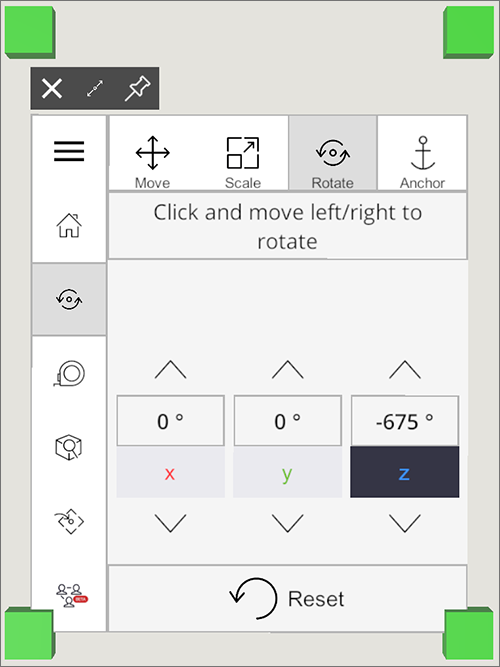Select the x axis toggle
The width and height of the screenshot is (500, 667).
tap(170, 472)
